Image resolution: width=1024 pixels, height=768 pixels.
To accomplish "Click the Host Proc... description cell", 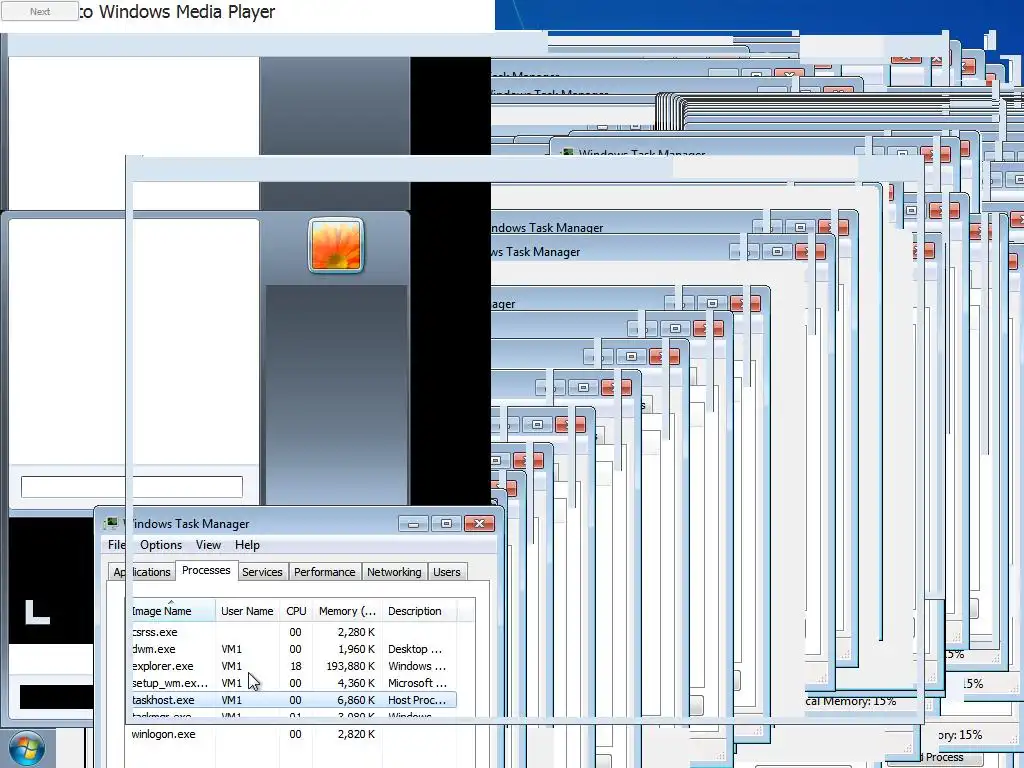I will [417, 700].
